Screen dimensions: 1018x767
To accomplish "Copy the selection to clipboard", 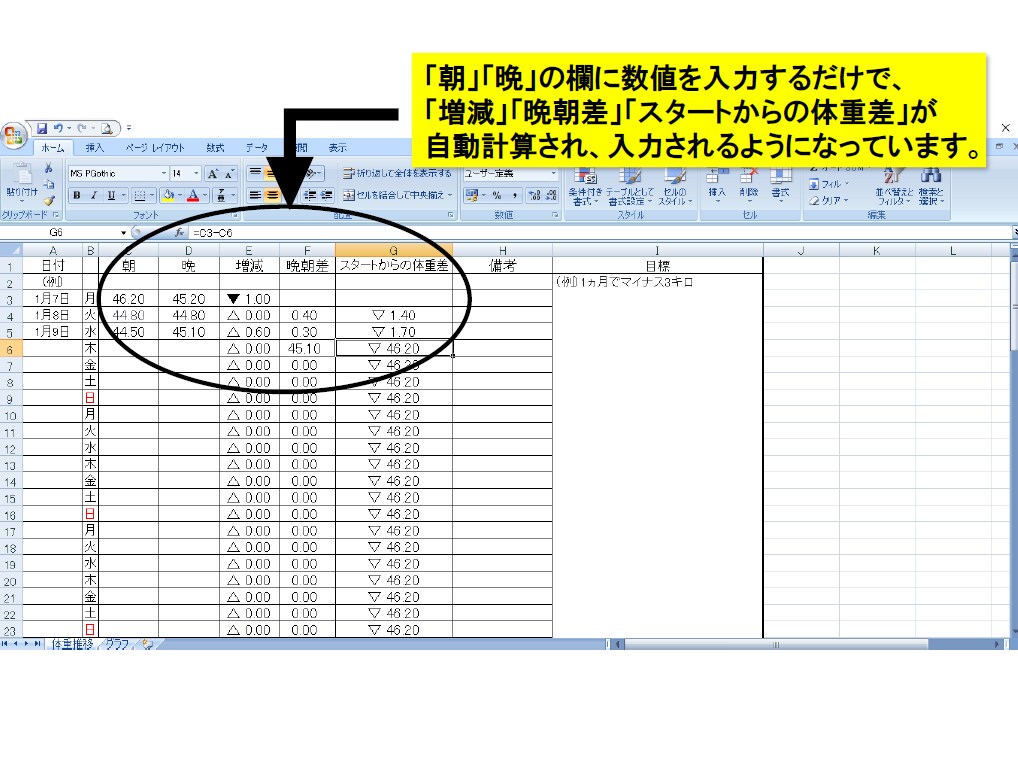I will (49, 184).
